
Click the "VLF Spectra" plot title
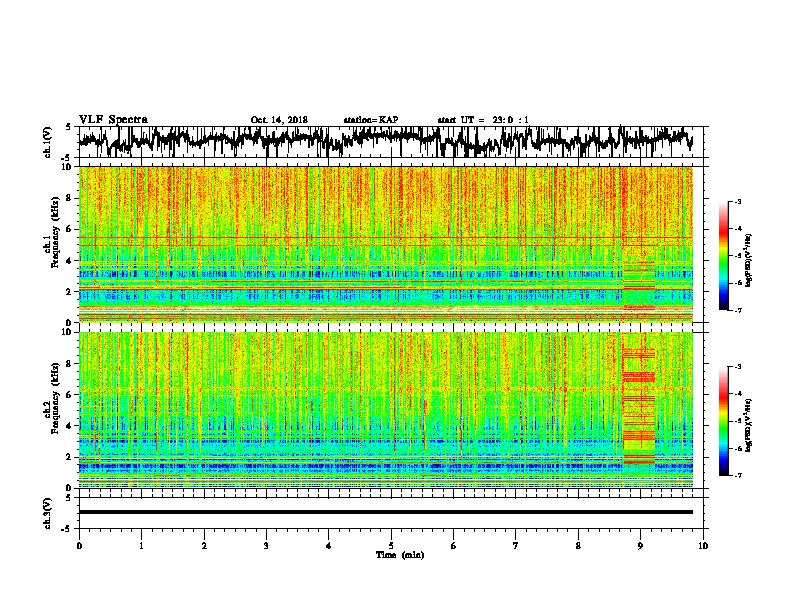click(x=113, y=120)
